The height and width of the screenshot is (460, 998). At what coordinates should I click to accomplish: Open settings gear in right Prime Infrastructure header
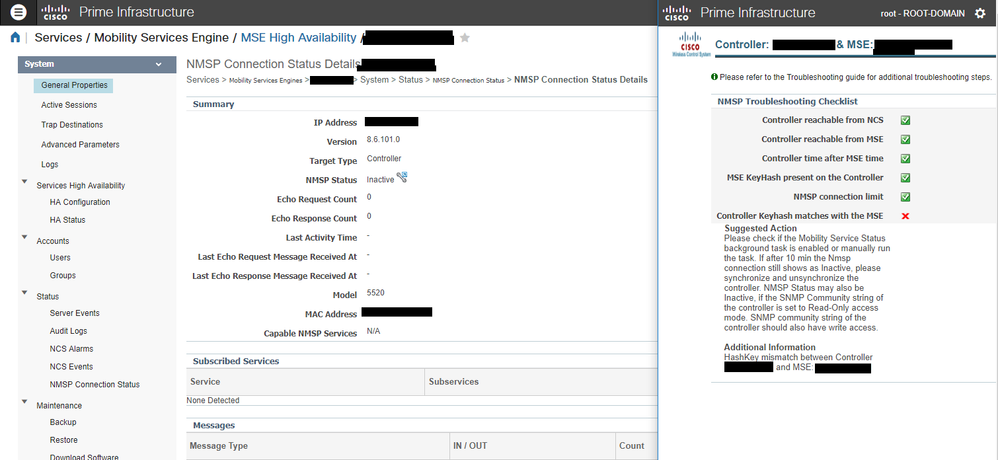tap(980, 13)
